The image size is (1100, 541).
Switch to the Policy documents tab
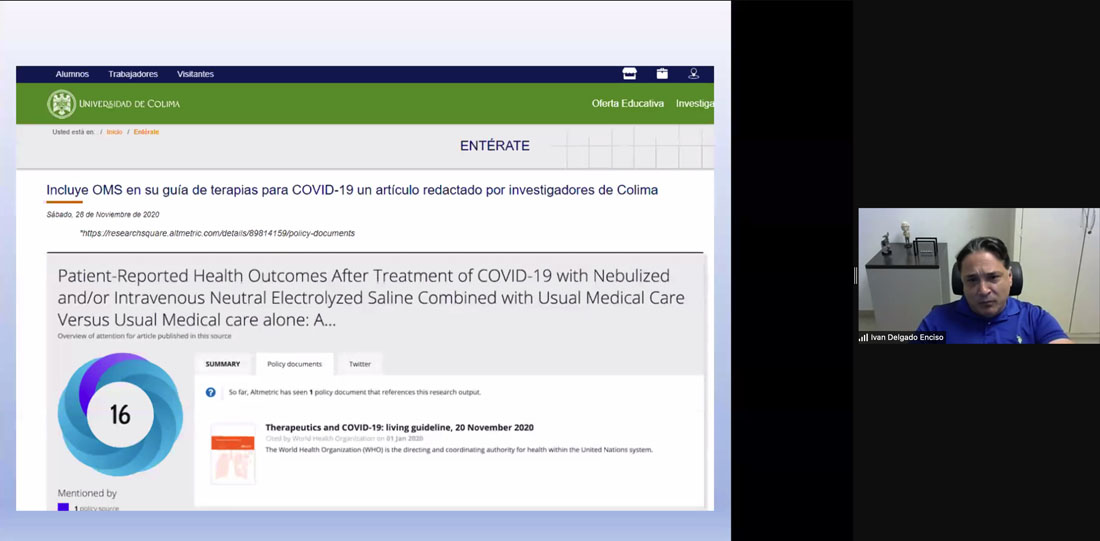pos(295,363)
